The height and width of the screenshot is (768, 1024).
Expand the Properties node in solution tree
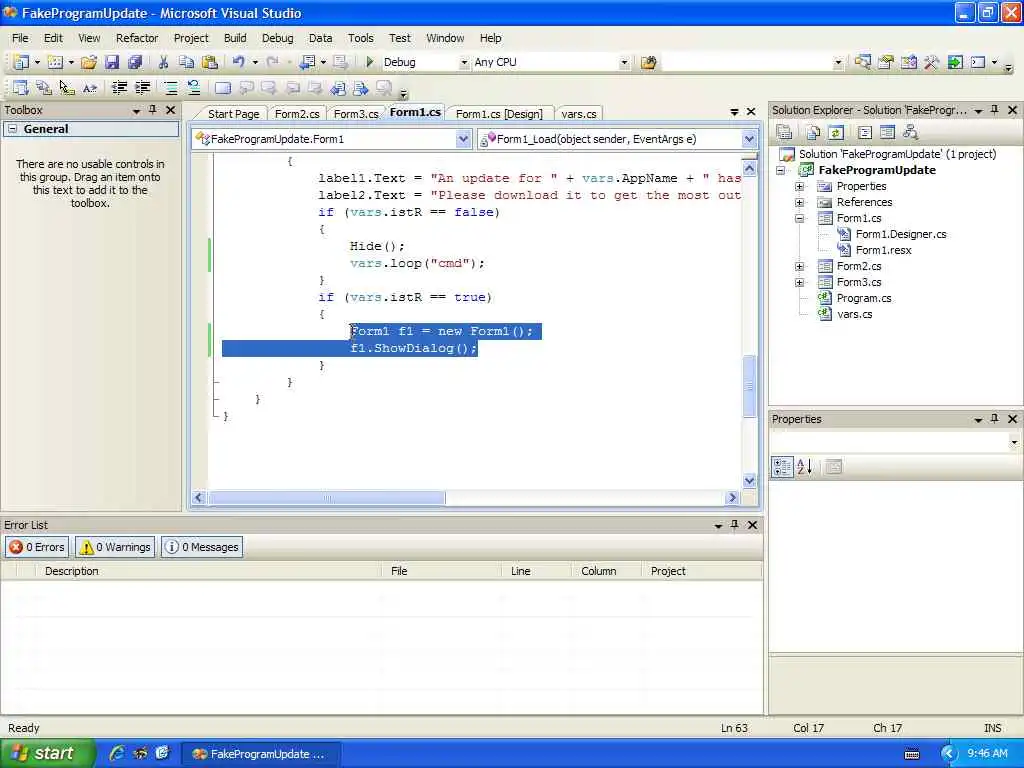tap(799, 186)
